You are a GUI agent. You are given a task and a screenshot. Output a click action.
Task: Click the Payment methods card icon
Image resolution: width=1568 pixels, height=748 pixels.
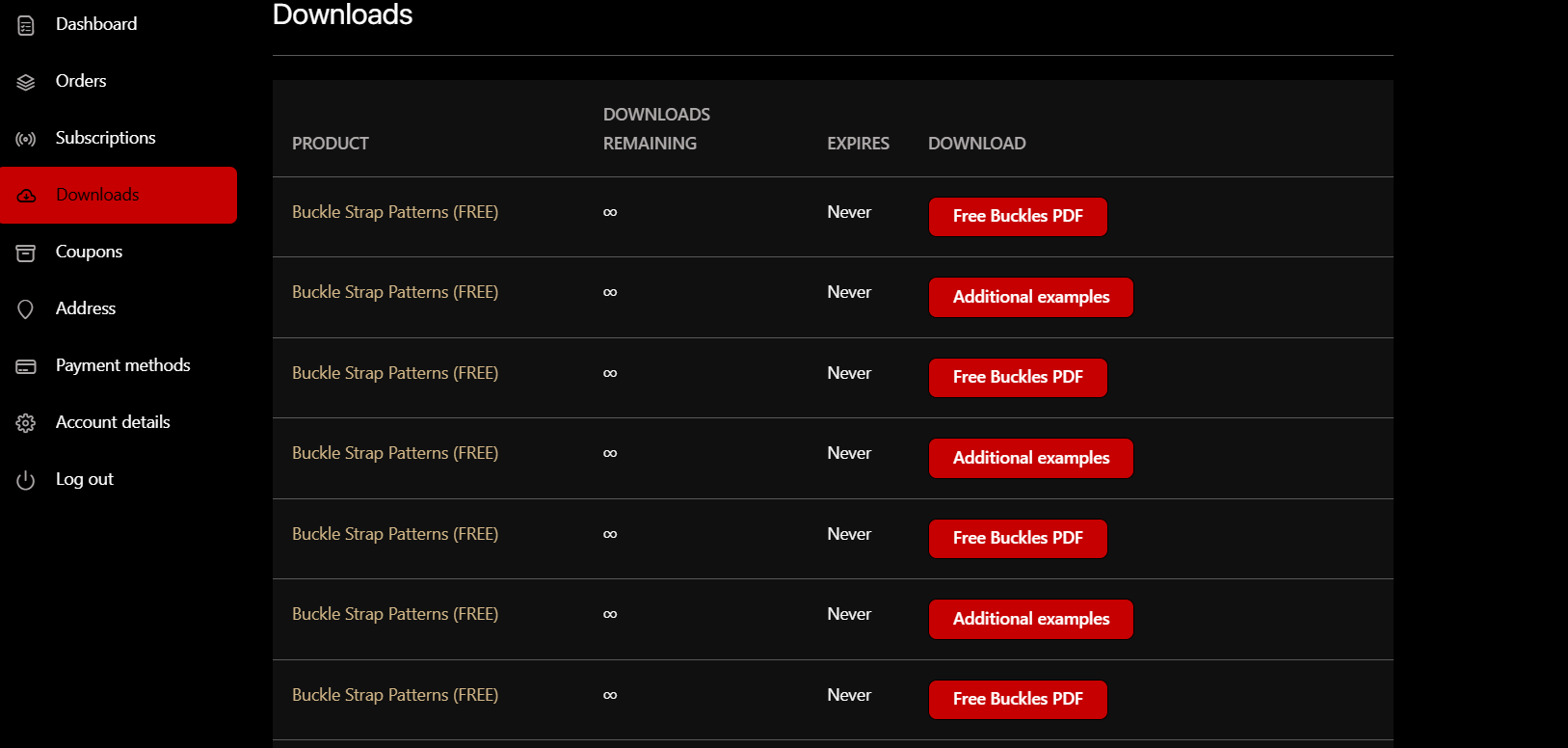[26, 366]
